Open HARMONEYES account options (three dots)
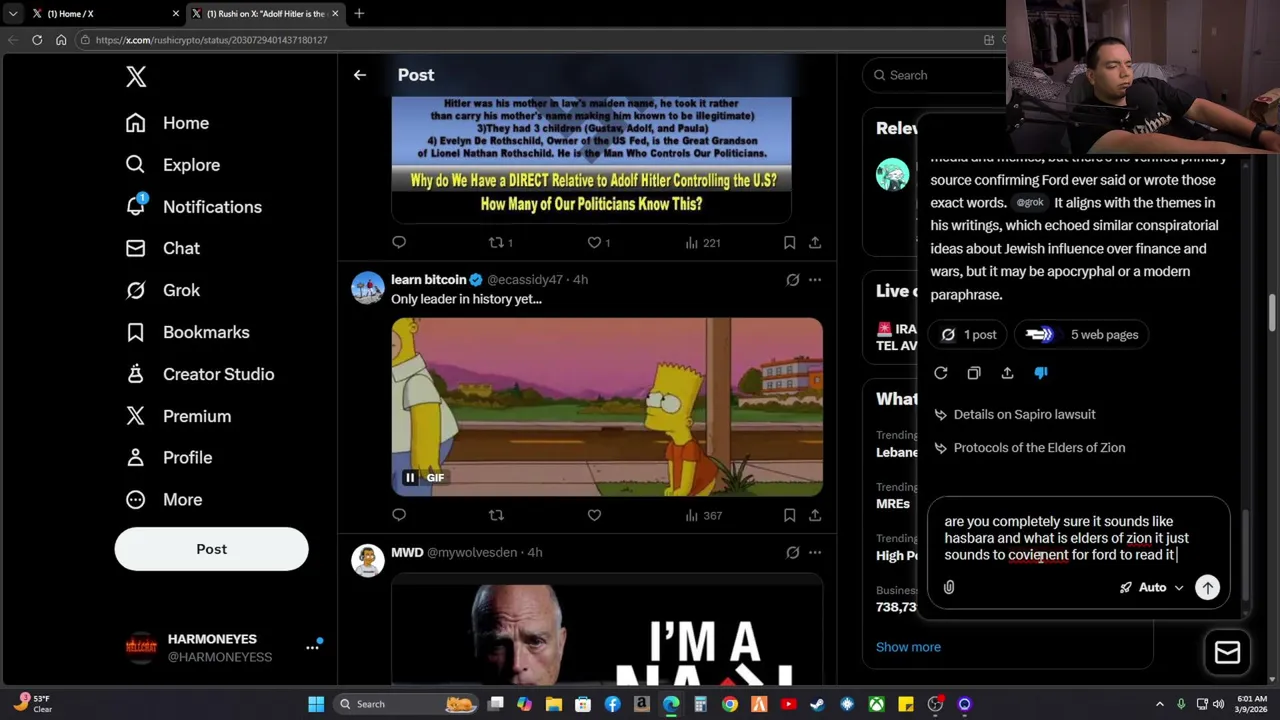 click(x=312, y=647)
